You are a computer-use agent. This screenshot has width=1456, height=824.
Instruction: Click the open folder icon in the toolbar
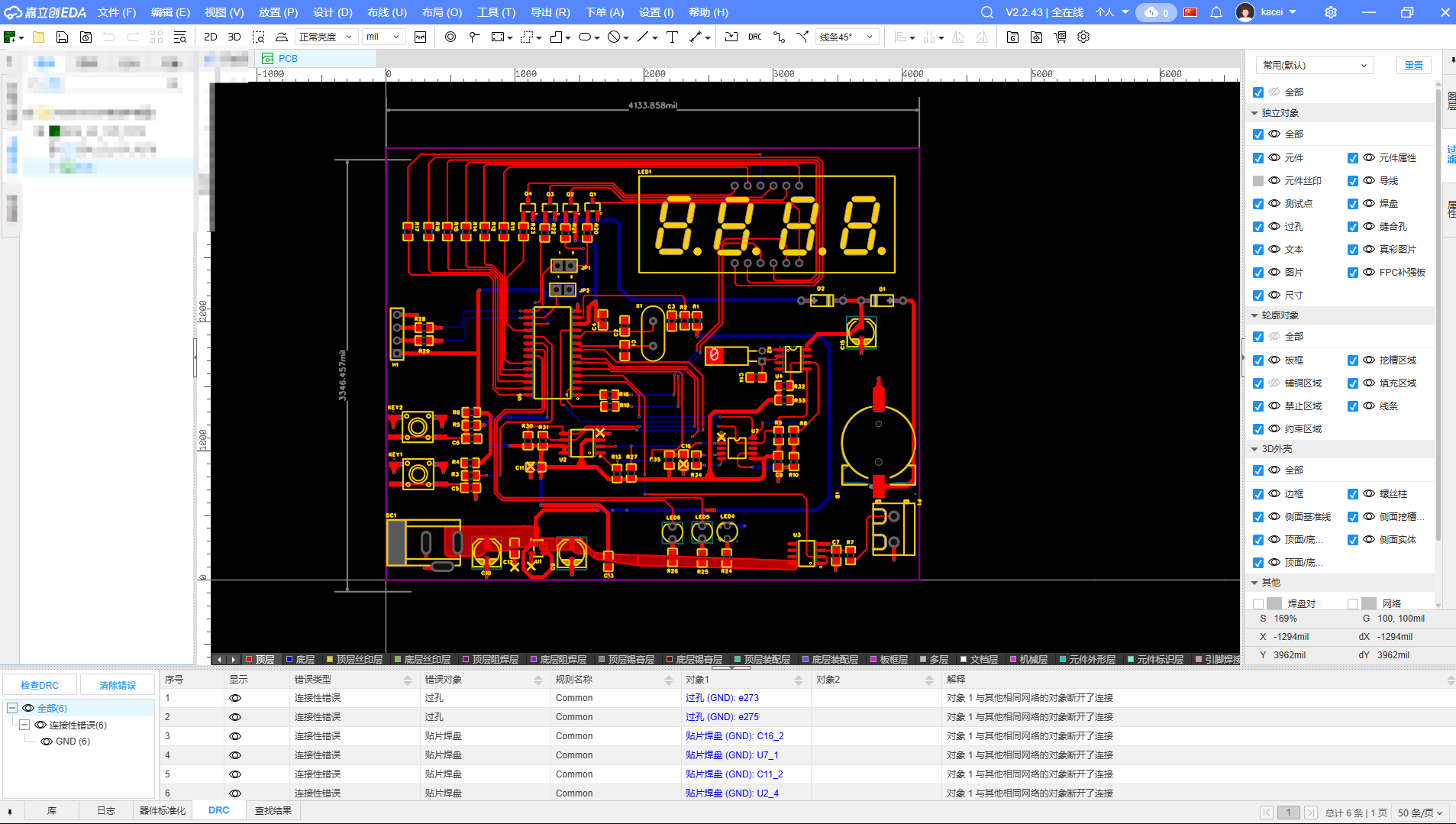point(39,37)
